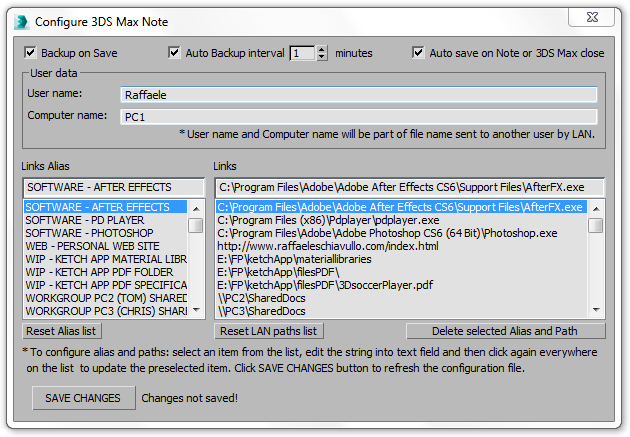Select the pdplayer.exe link path
The image size is (630, 437).
pyautogui.click(x=401, y=220)
